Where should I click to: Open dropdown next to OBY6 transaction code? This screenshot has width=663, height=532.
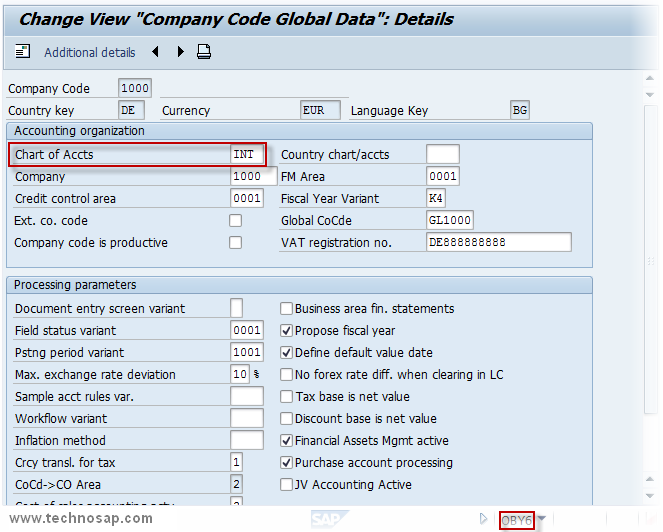[x=542, y=520]
